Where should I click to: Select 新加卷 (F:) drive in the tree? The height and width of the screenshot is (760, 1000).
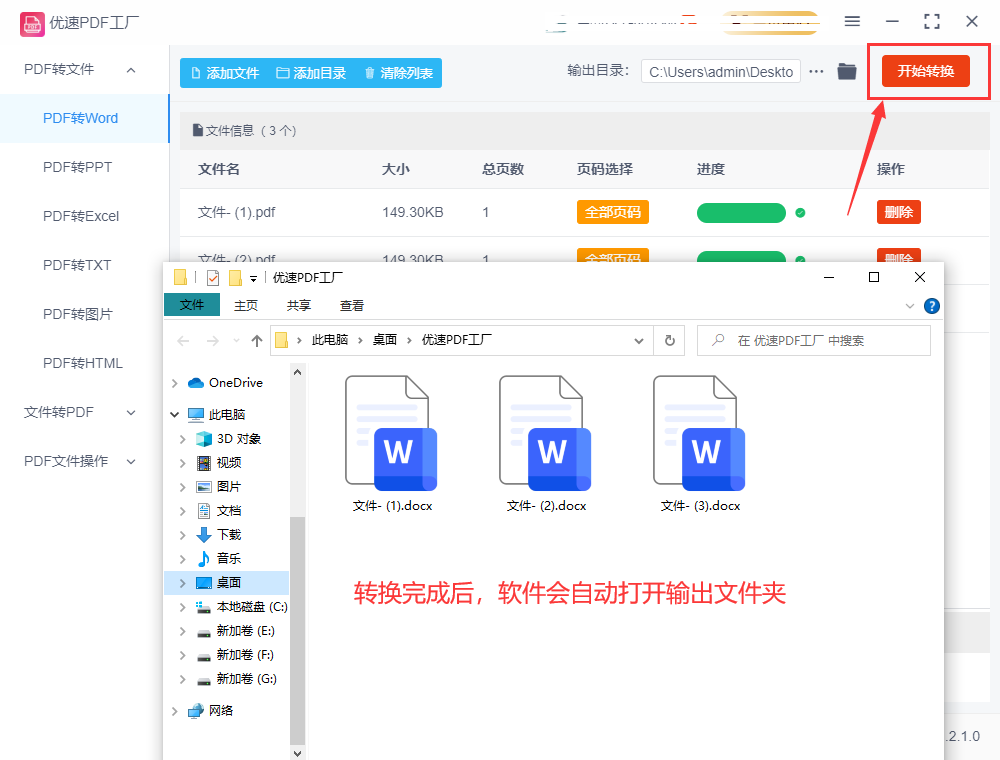tap(235, 655)
